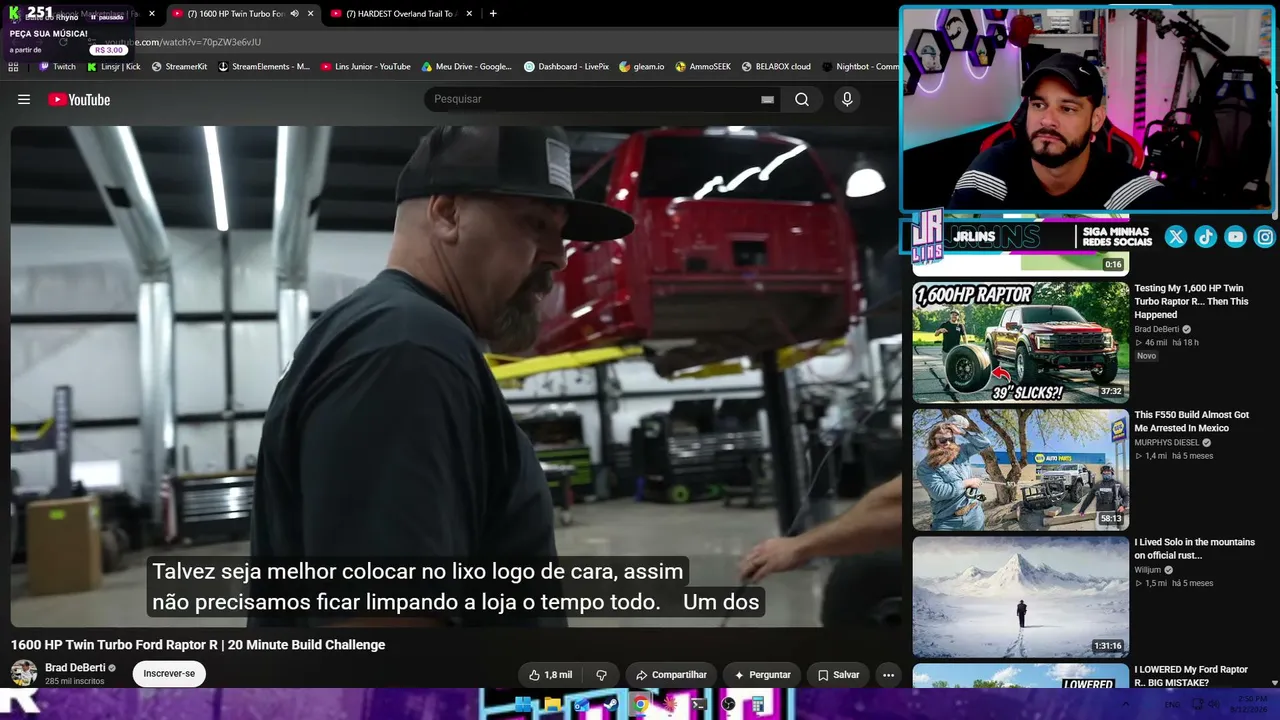Open the snowy mountains video thumbnail

tap(1020, 597)
